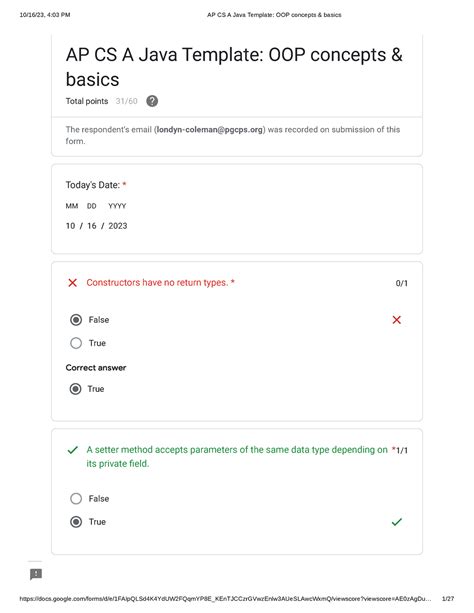Viewport: 474px width, 613px height.
Task: Click the Correct answer label
Action: point(96,367)
